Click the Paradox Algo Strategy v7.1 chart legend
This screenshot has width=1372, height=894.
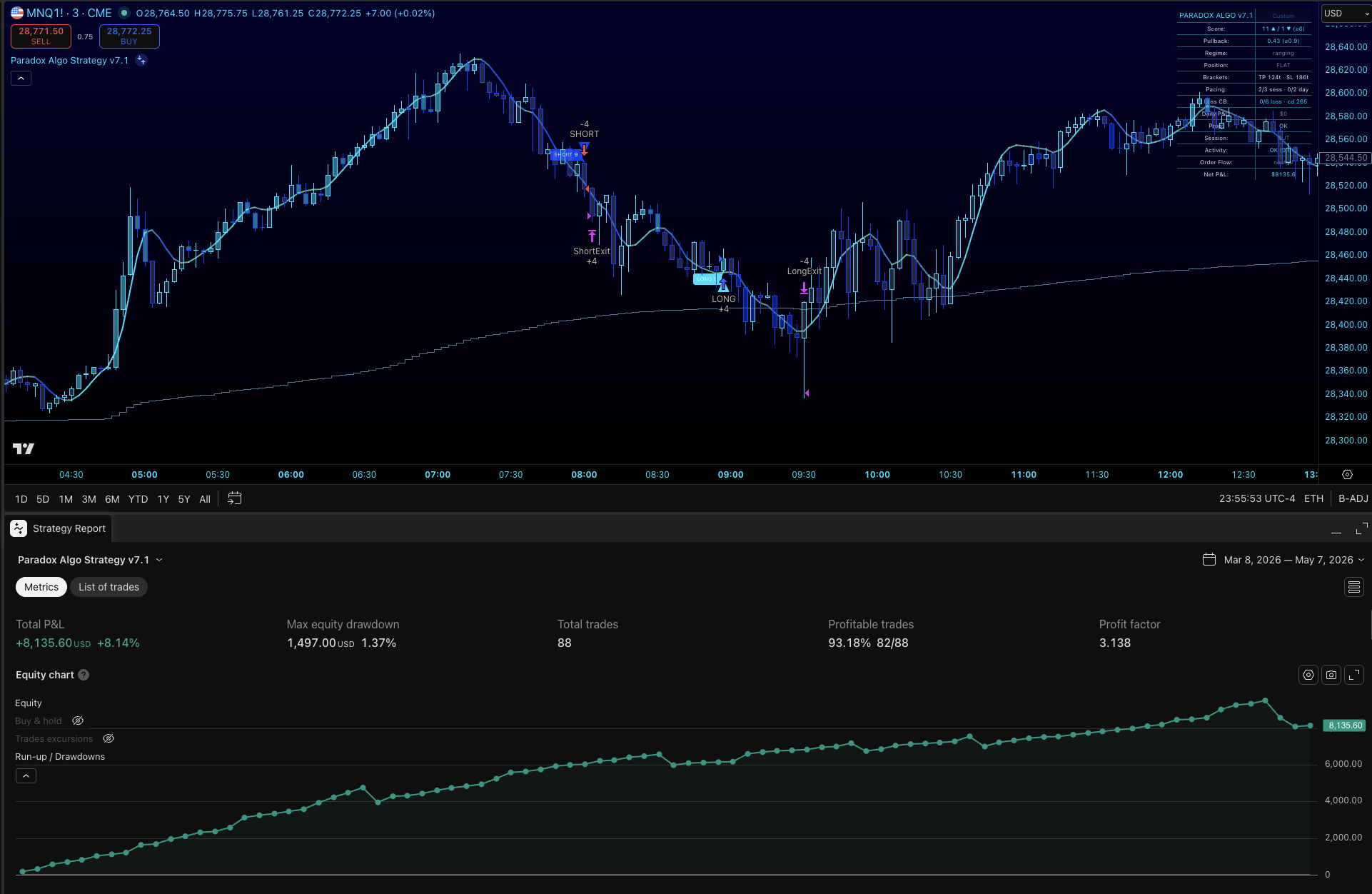point(69,61)
